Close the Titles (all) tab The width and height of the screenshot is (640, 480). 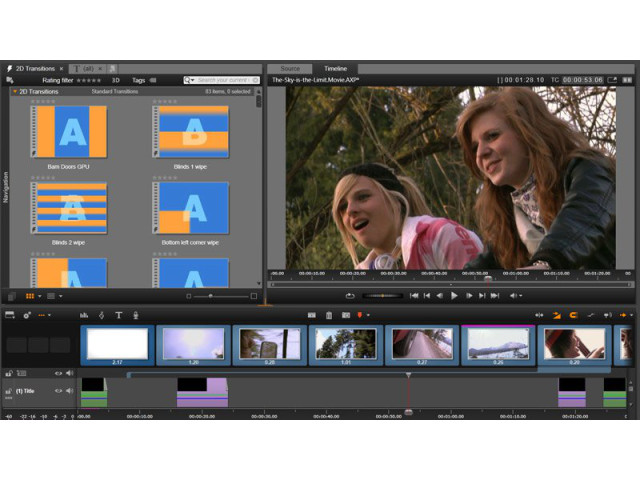point(100,69)
